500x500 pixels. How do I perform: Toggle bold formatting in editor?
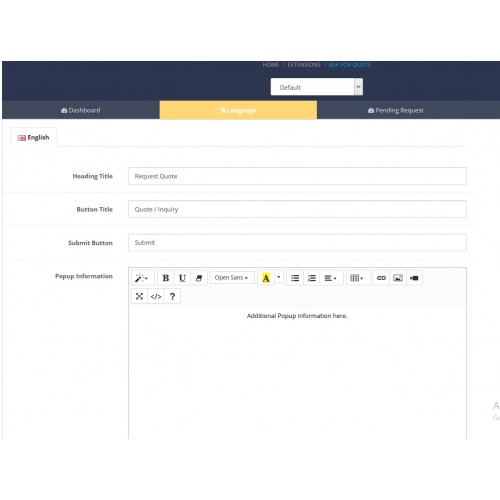166,278
